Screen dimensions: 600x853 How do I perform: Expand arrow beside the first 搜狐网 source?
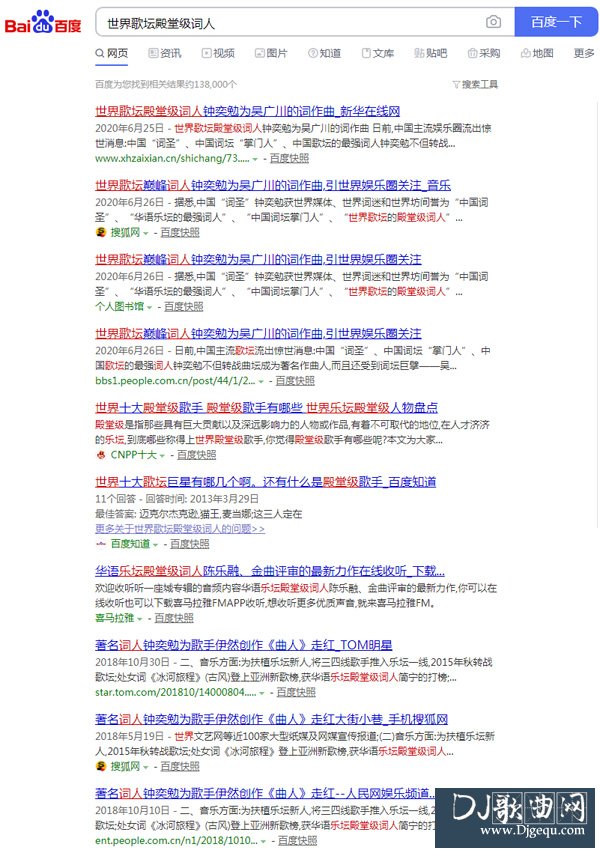pos(146,233)
